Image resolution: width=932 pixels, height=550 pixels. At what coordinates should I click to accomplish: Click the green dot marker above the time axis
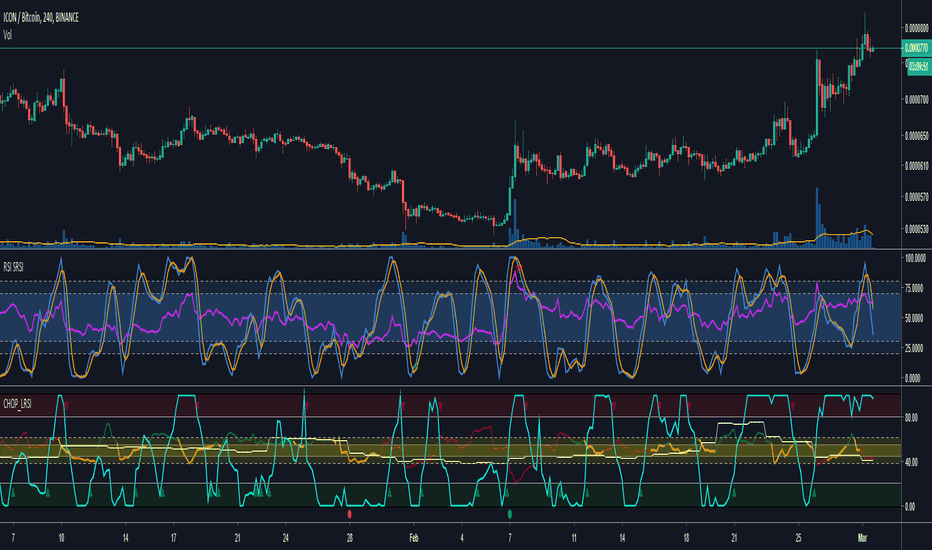[x=510, y=514]
